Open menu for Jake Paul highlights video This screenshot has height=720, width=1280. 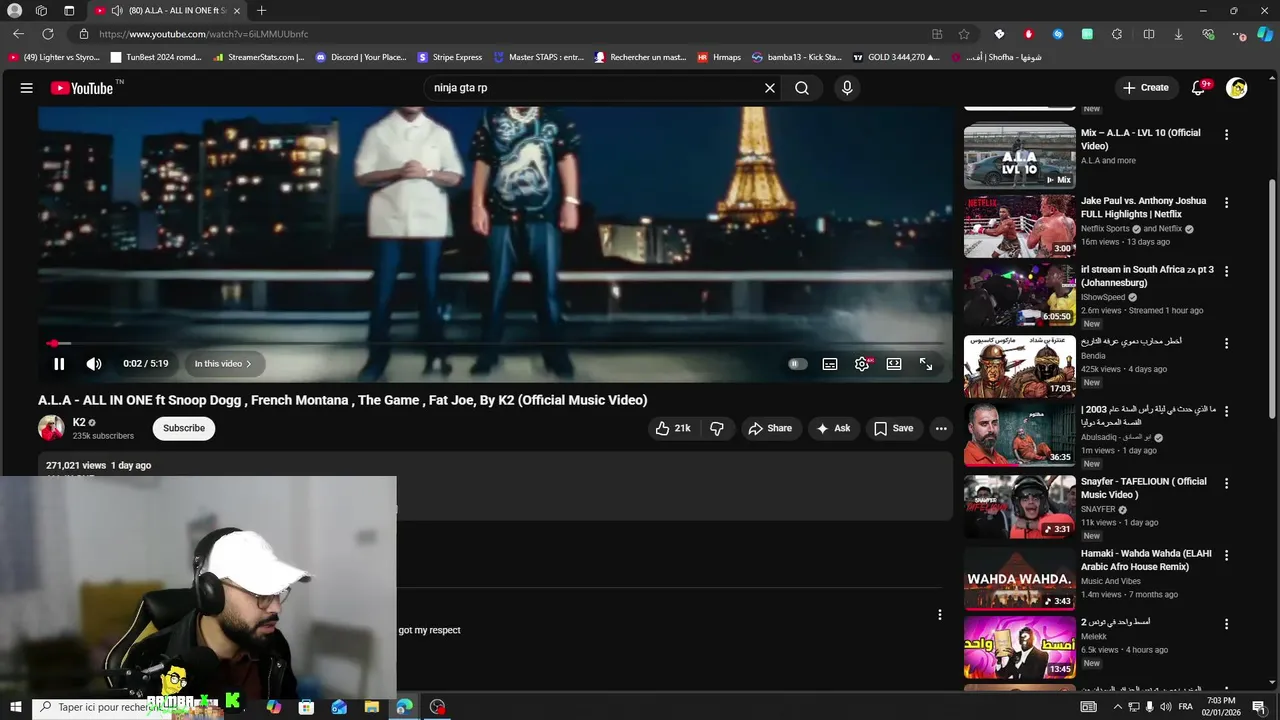tap(1226, 202)
